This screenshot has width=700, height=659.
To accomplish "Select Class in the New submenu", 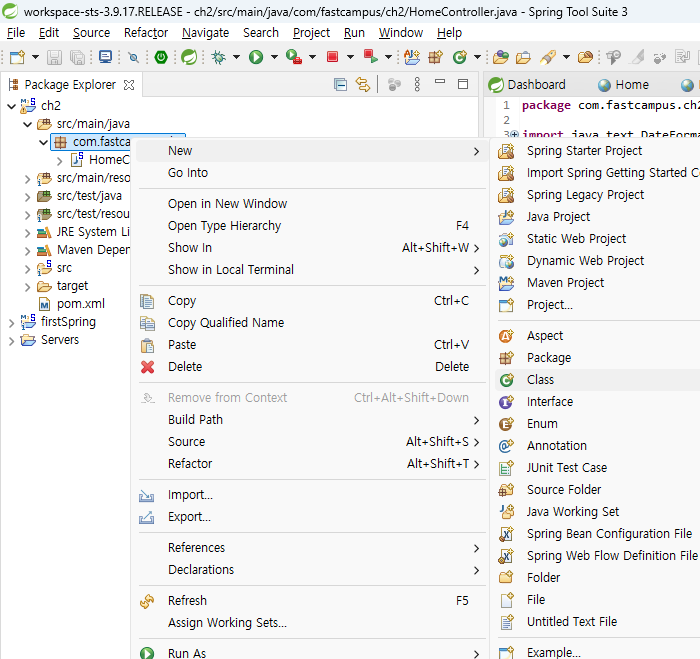I will click(598, 380).
